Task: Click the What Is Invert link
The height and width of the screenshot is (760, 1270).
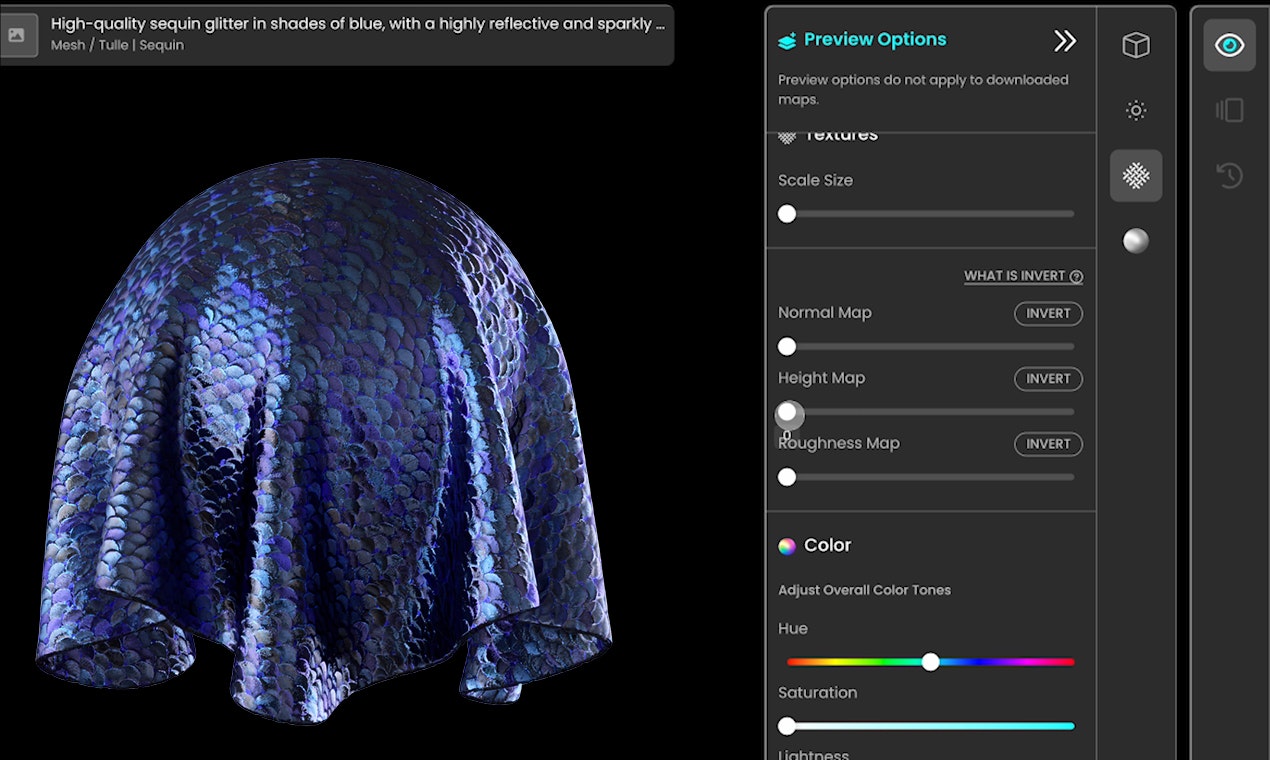Action: [1023, 277]
